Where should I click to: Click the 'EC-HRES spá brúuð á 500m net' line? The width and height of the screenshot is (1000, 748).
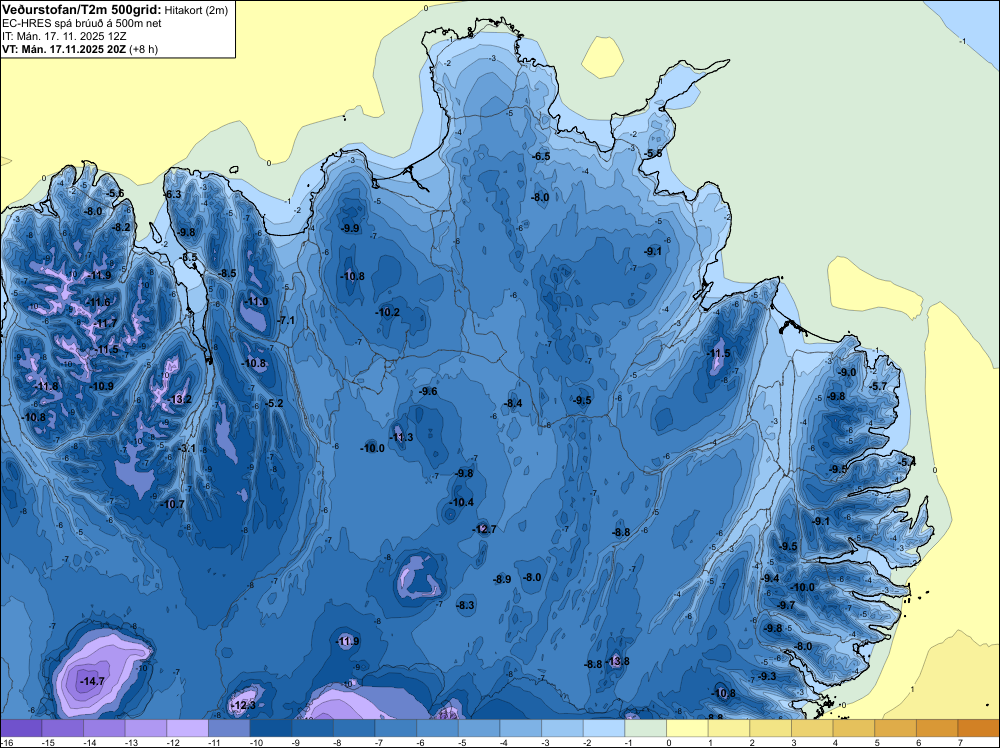(82, 24)
